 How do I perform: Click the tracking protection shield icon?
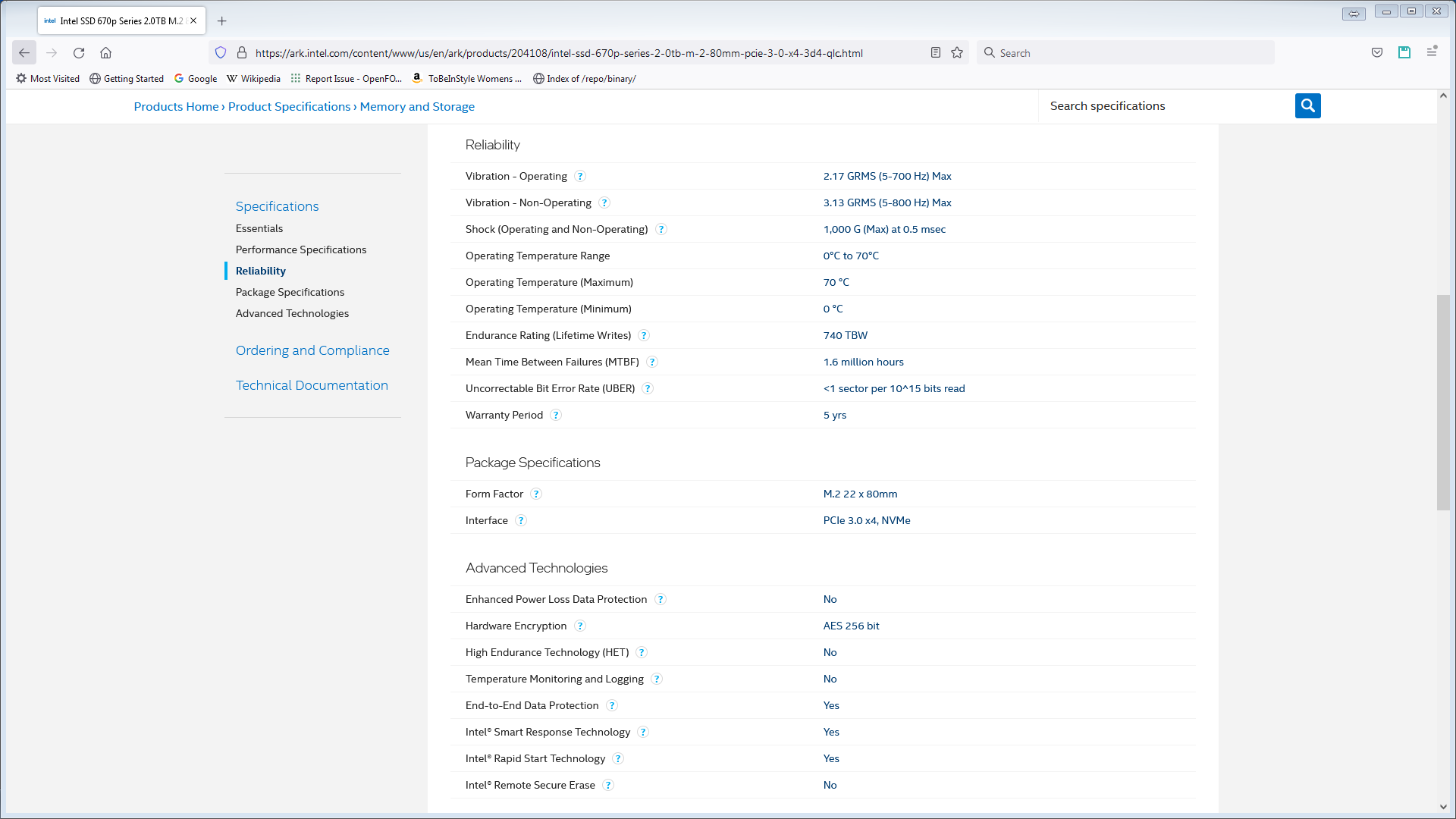(221, 53)
